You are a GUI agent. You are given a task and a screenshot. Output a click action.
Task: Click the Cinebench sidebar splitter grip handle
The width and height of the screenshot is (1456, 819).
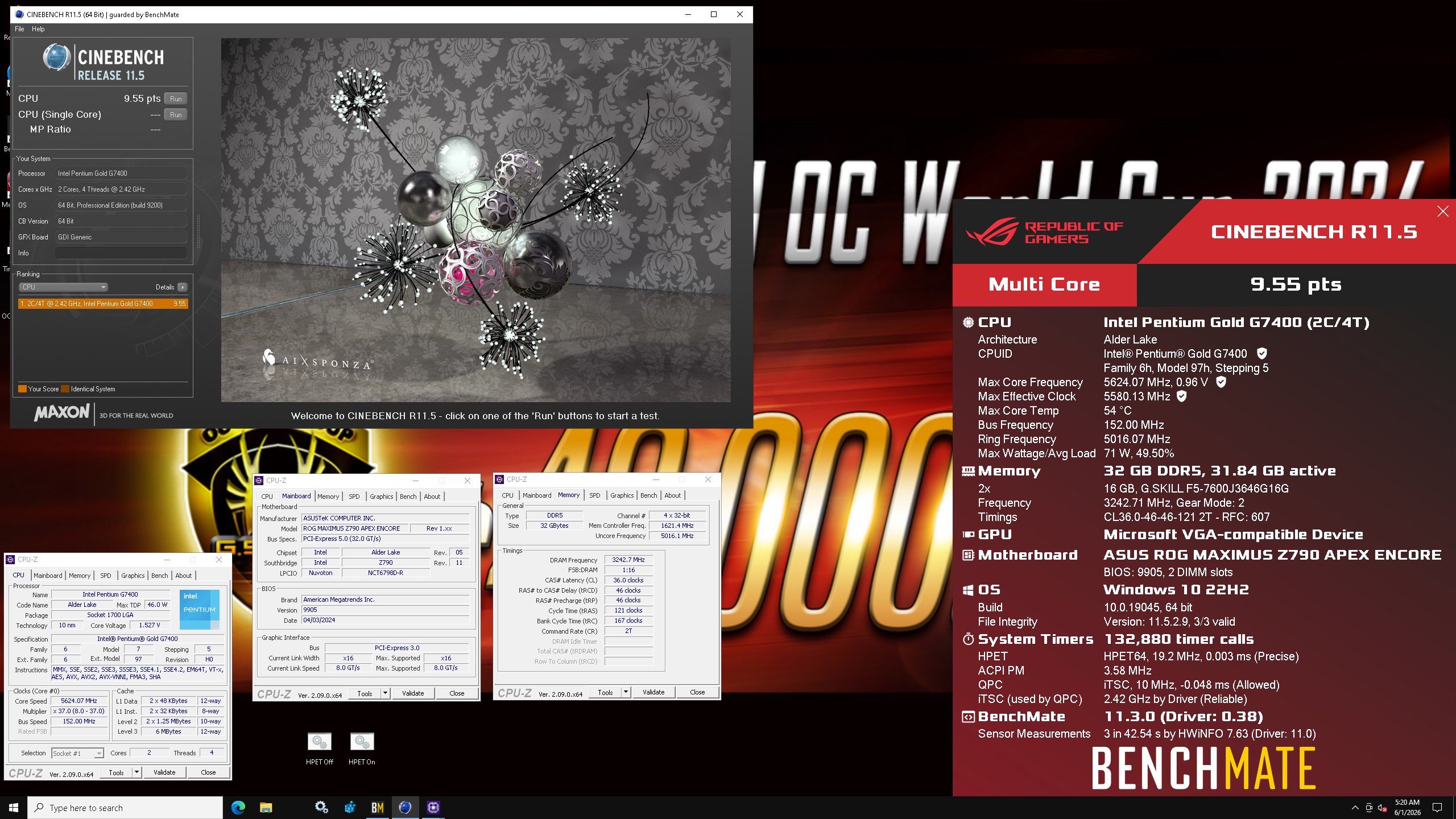pos(198,231)
